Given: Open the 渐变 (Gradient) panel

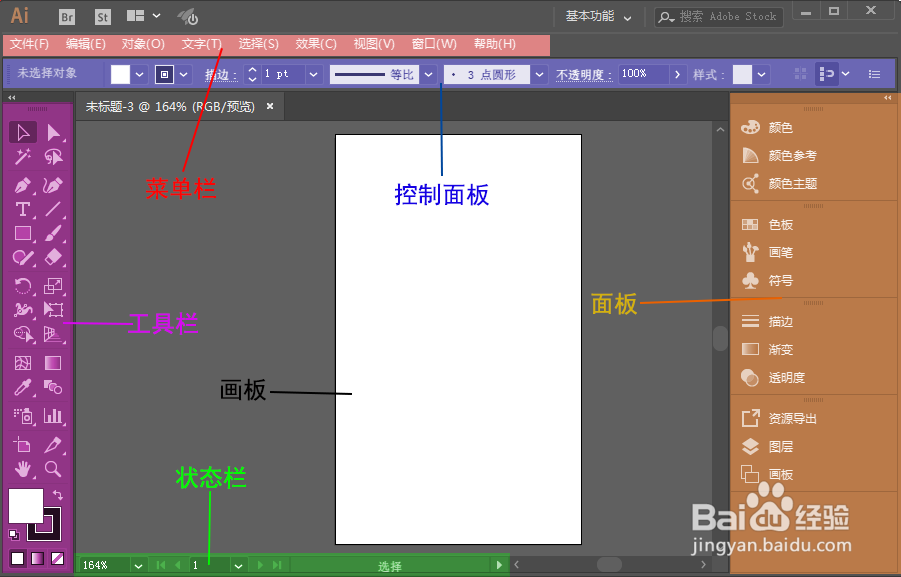Looking at the screenshot, I should click(x=780, y=348).
